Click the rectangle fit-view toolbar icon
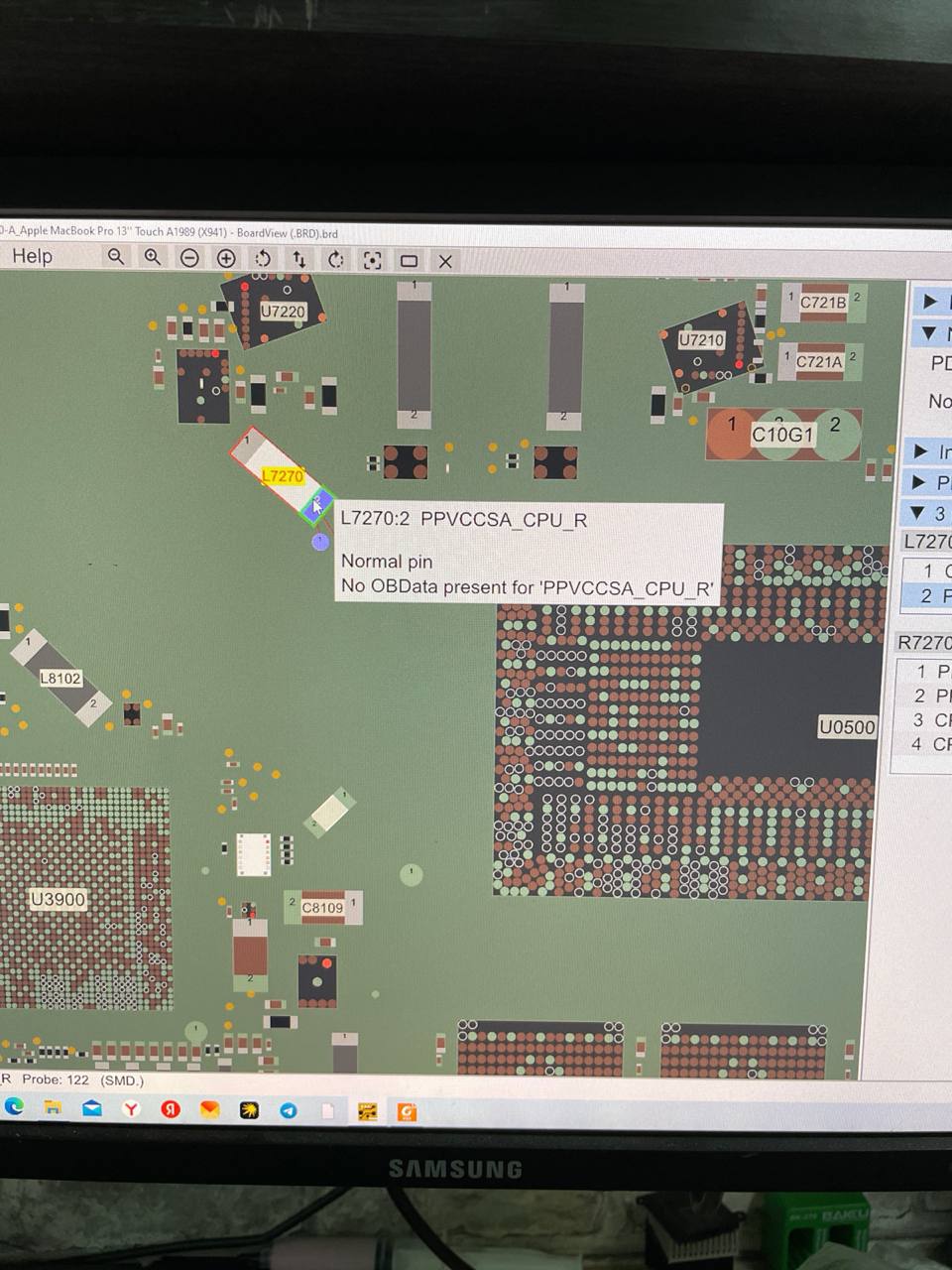 tap(409, 260)
